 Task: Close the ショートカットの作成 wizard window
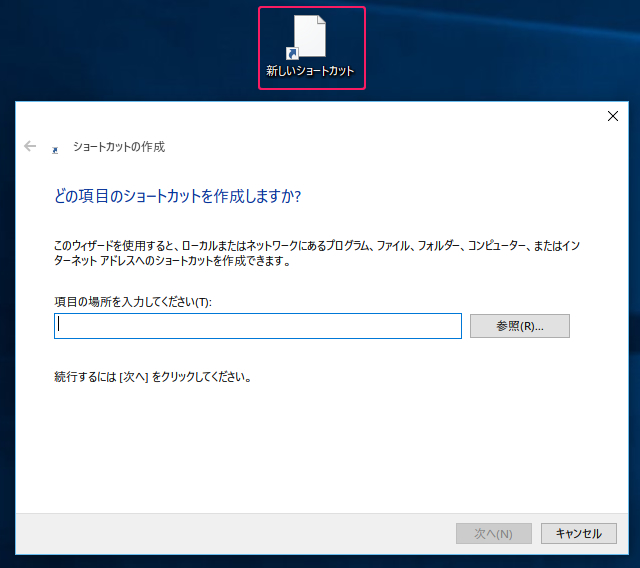612,116
